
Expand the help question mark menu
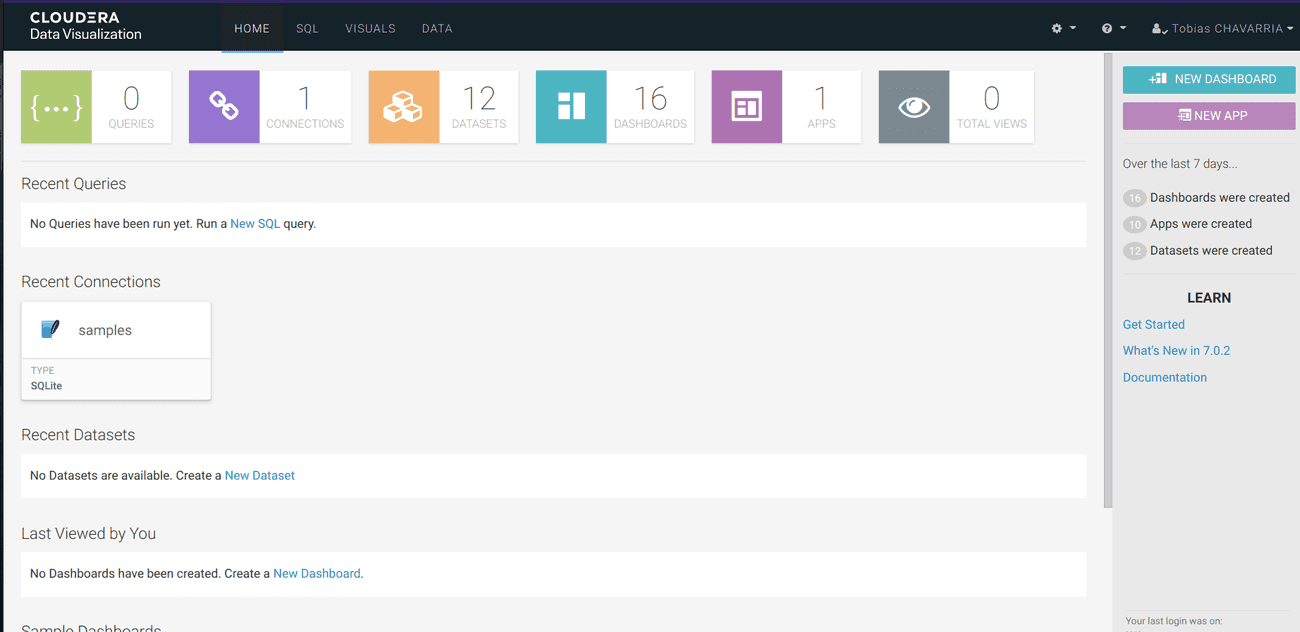point(1113,28)
